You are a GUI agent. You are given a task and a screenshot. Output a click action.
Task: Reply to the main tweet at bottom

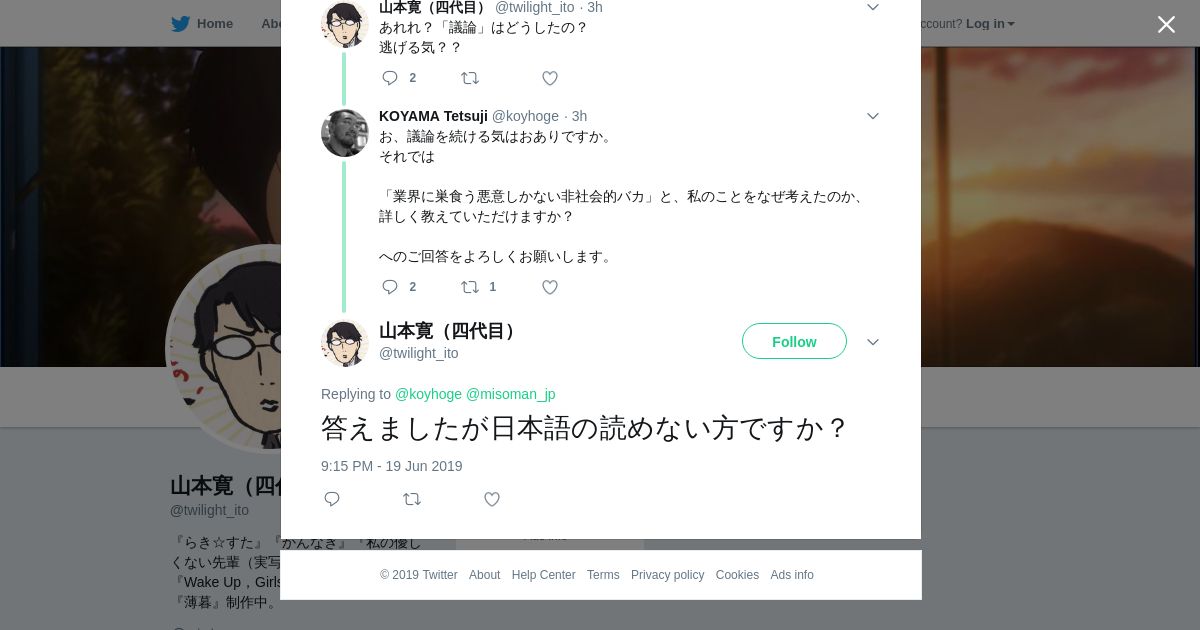click(x=332, y=499)
